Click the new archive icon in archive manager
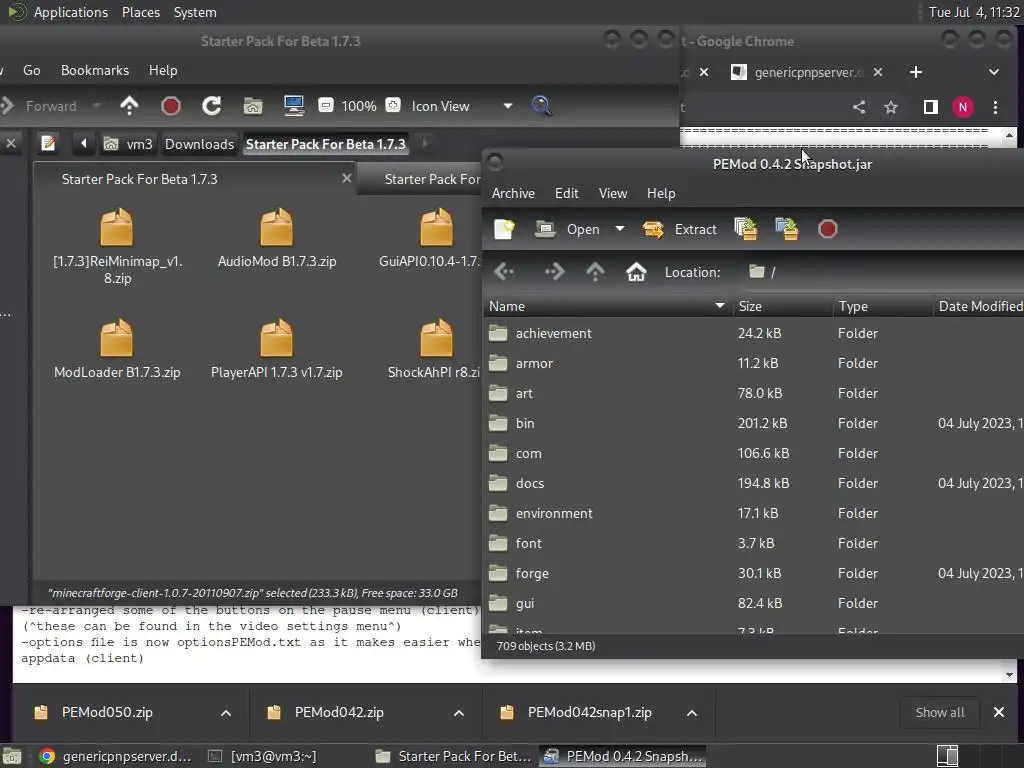Viewport: 1024px width, 768px height. [x=504, y=229]
